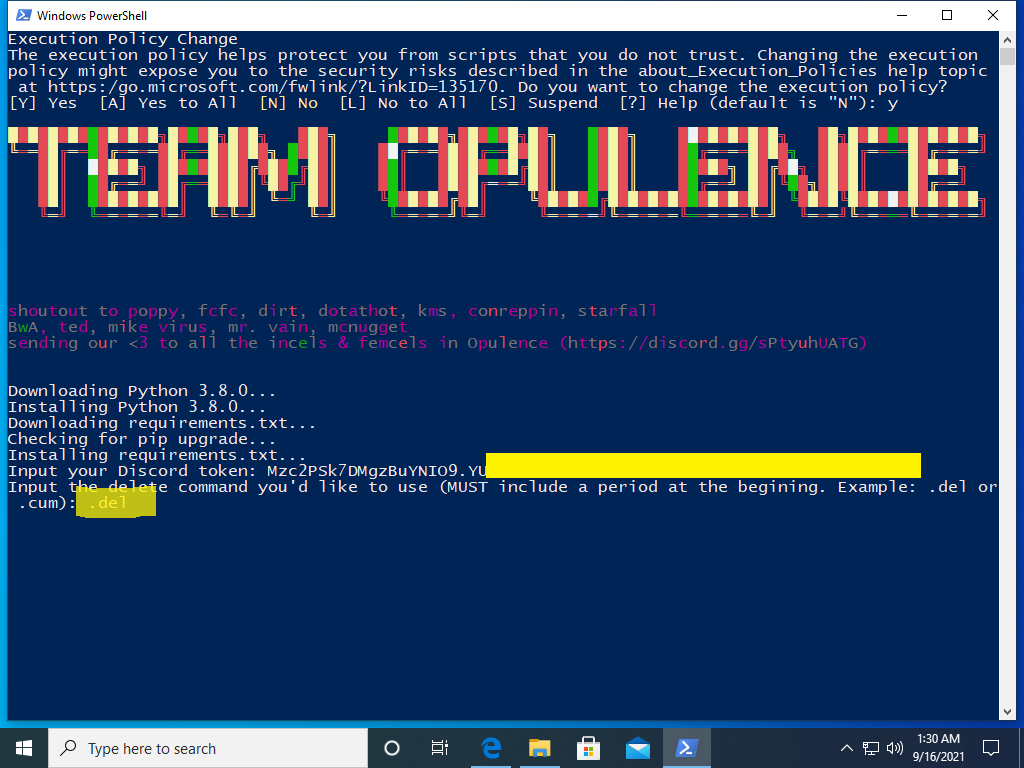1024x768 pixels.
Task: Click the 'Execution Policy Change' heading
Action: click(123, 39)
